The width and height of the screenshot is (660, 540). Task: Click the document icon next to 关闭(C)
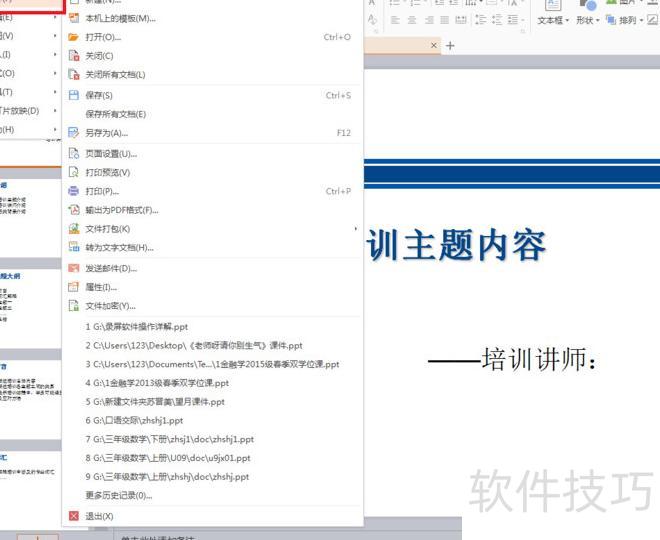(x=74, y=56)
